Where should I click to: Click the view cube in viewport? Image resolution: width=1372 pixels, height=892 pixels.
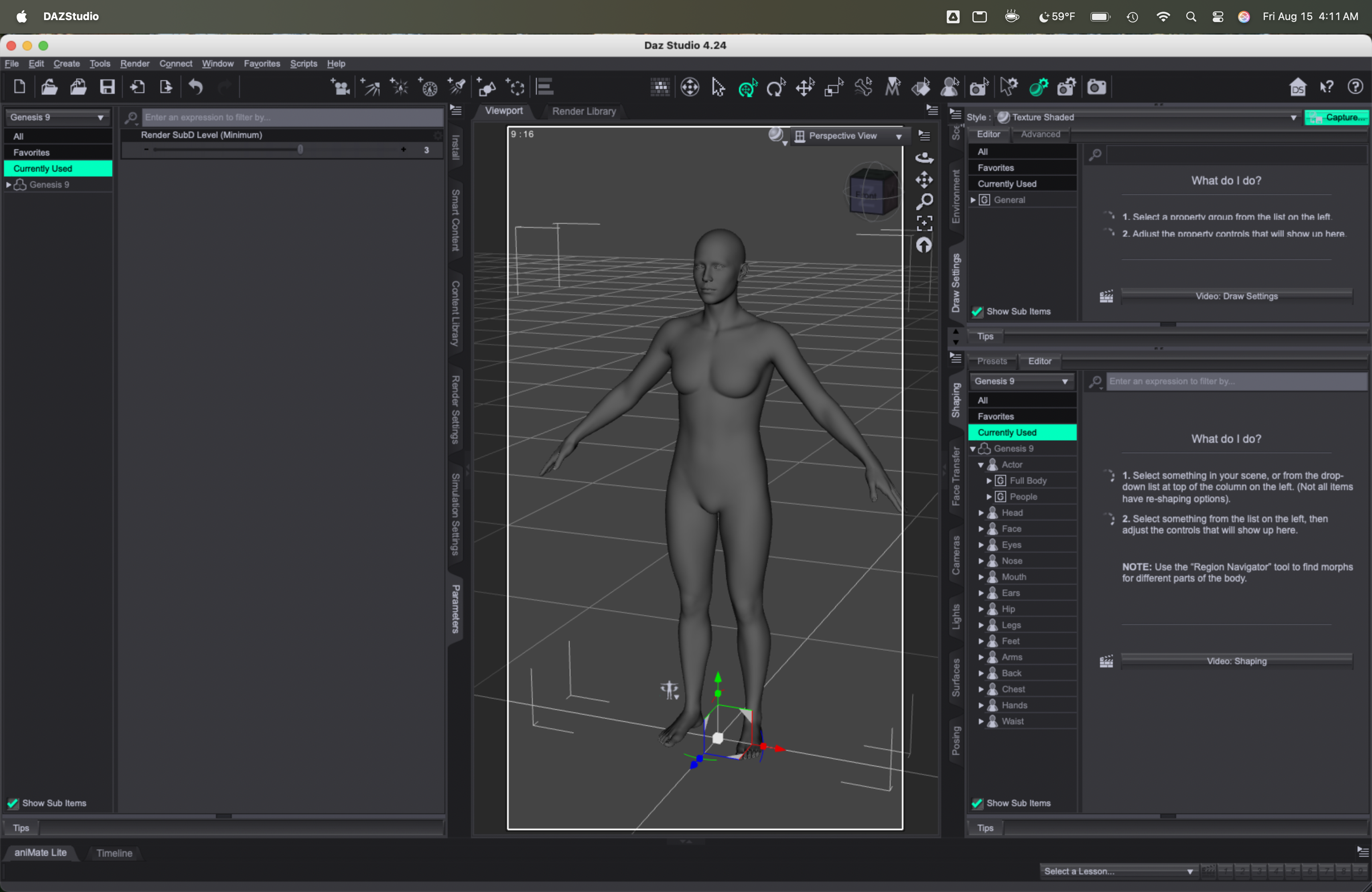tap(873, 192)
